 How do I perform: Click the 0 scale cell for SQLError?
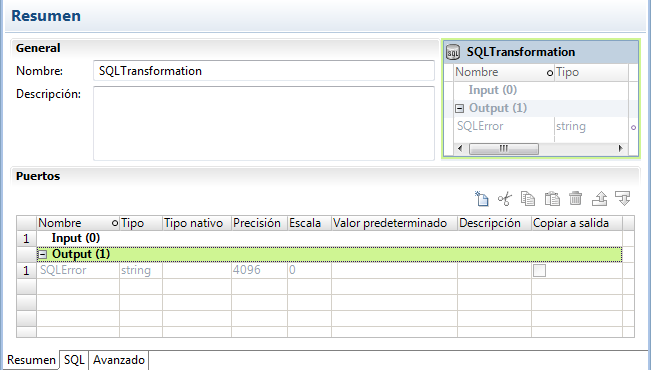[309, 270]
